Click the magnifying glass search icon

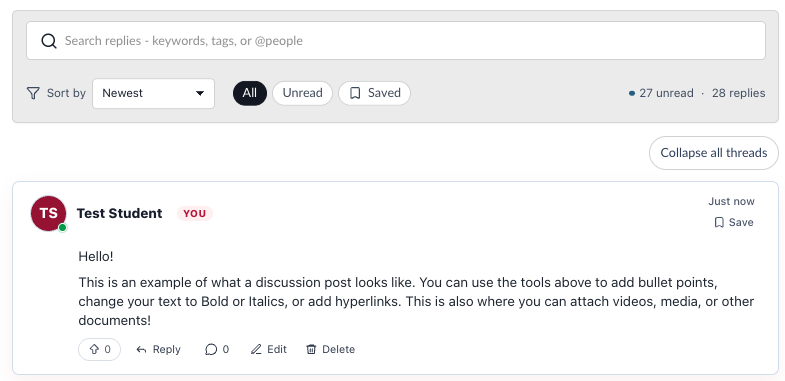pos(49,41)
